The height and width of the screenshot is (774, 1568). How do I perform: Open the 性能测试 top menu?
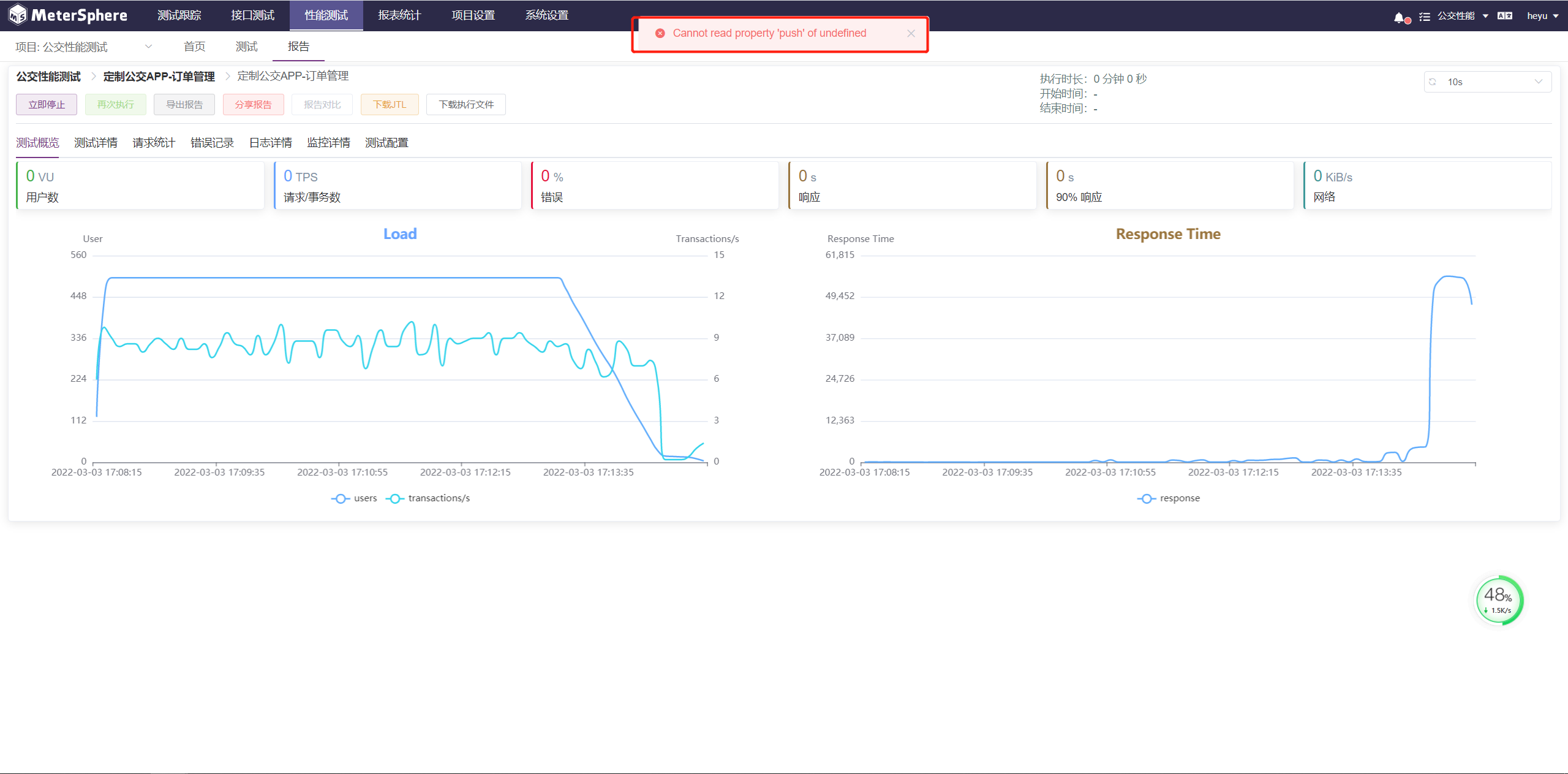click(x=326, y=15)
